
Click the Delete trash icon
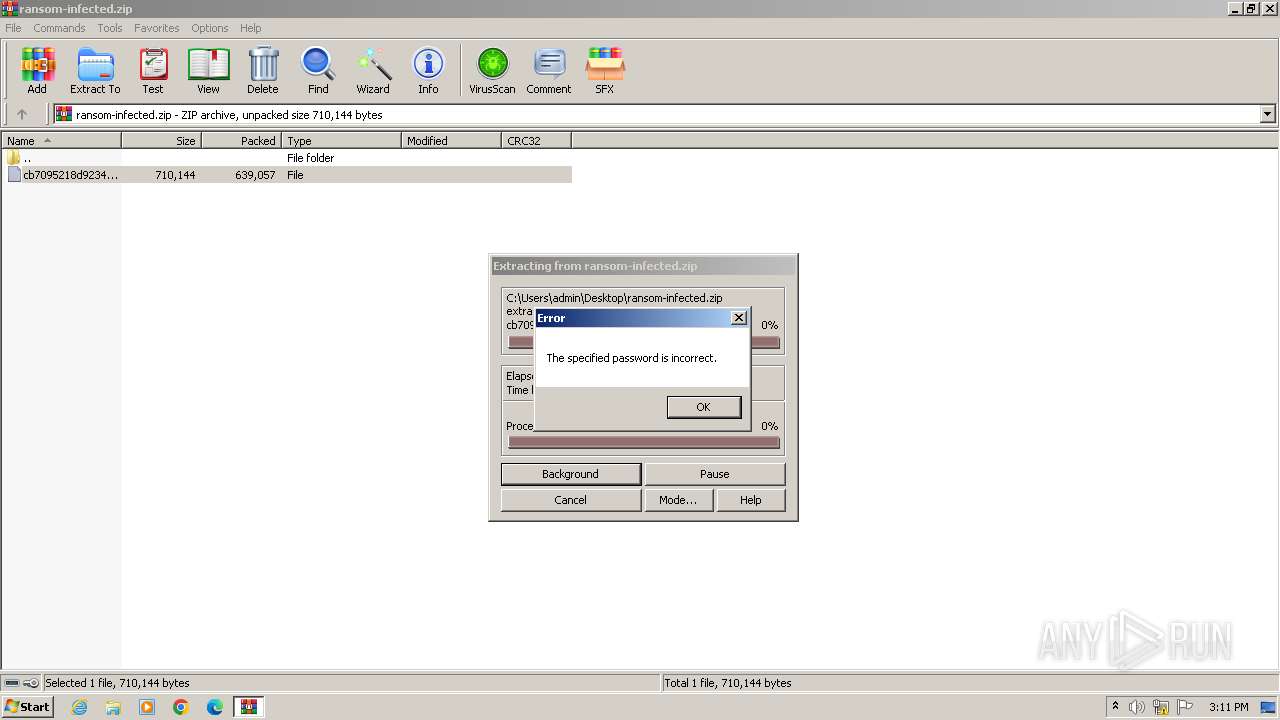pos(263,71)
